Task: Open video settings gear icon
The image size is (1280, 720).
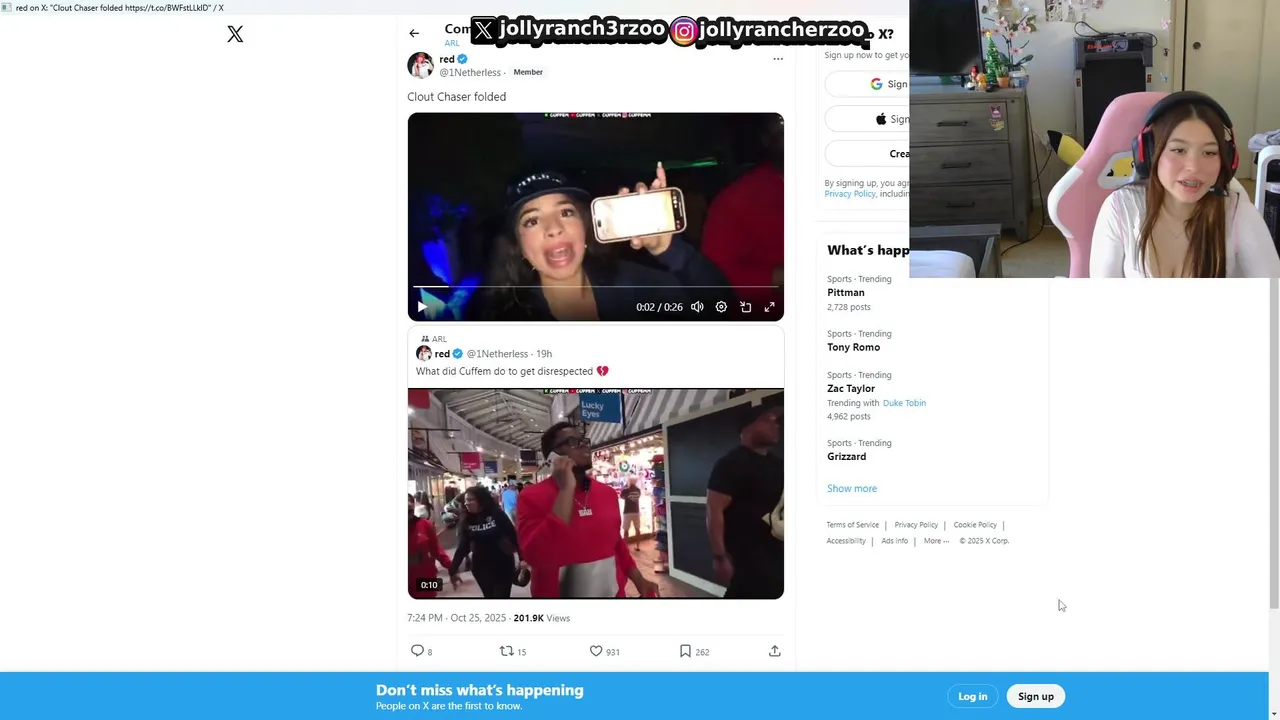Action: coord(721,307)
